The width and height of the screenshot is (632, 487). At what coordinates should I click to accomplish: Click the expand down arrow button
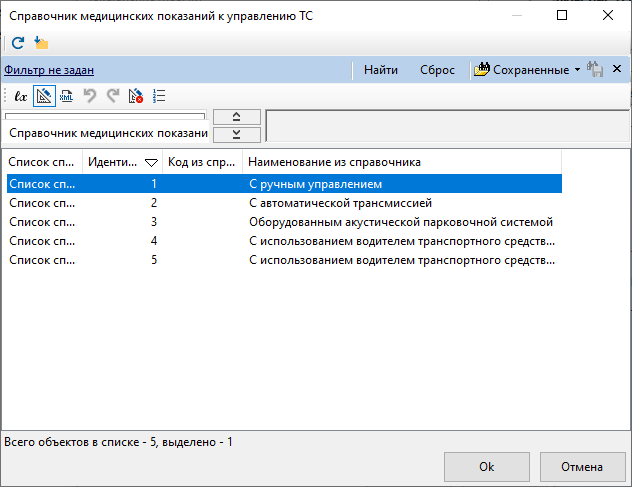237,135
